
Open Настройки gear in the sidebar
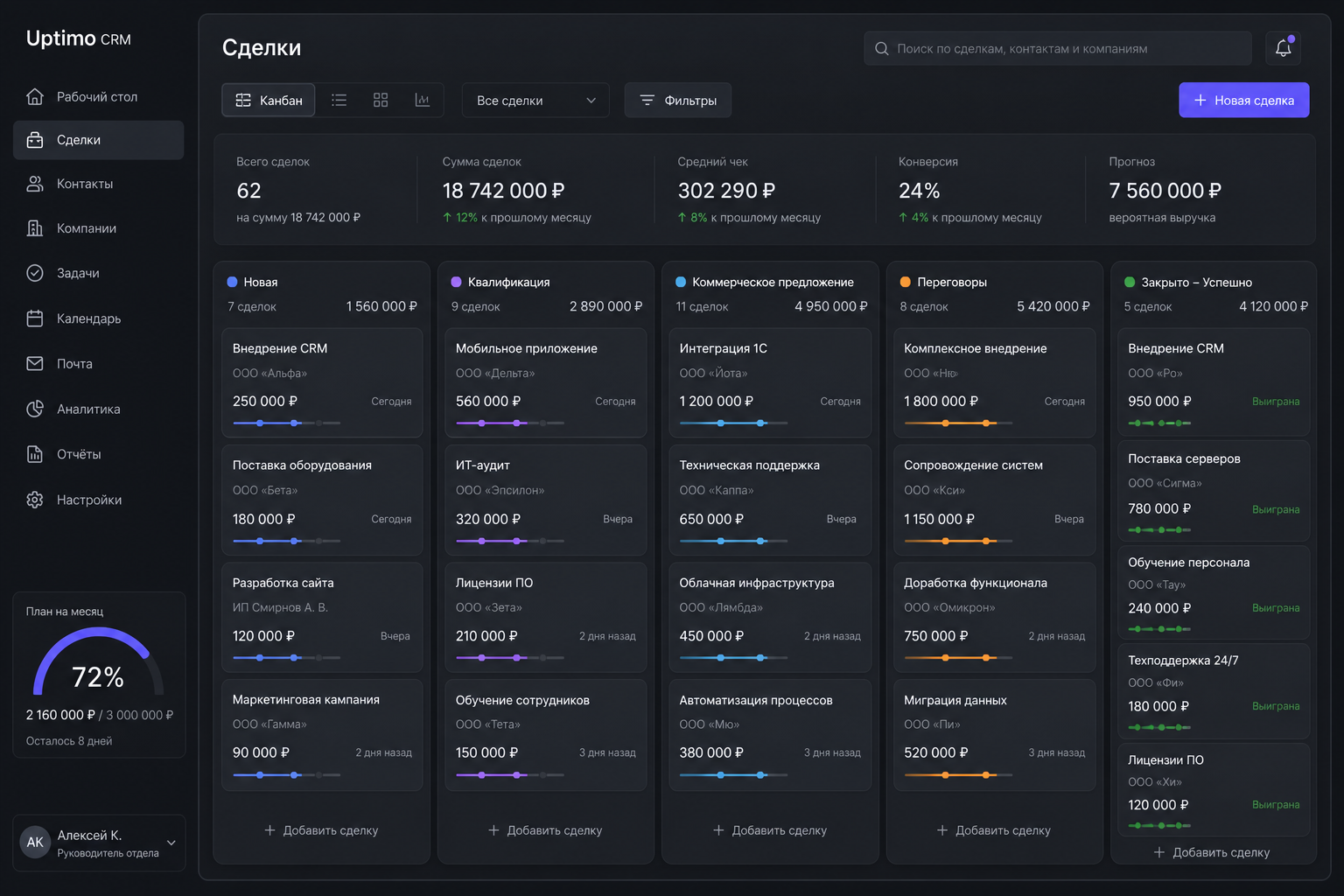pos(35,500)
